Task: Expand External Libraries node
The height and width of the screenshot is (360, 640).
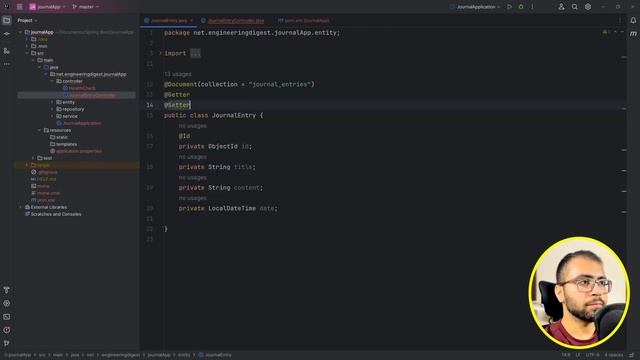Action: [x=20, y=207]
